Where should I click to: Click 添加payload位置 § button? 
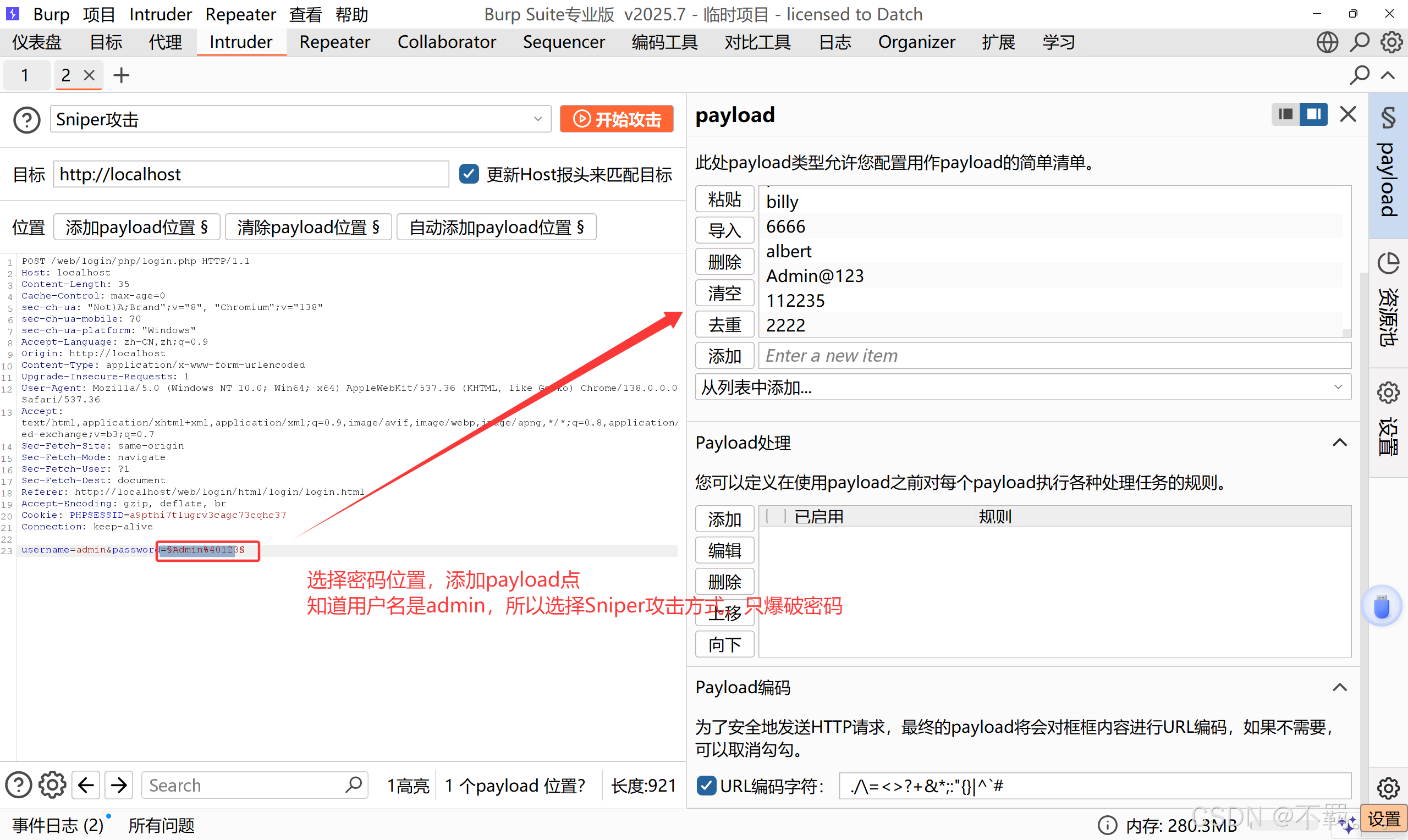136,227
